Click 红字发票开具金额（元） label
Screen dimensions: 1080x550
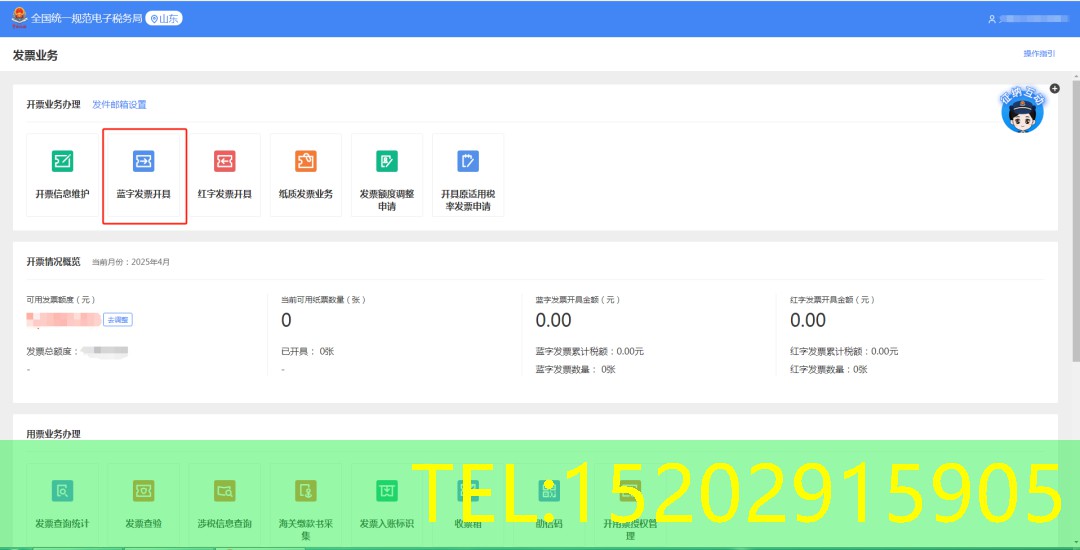(x=833, y=299)
